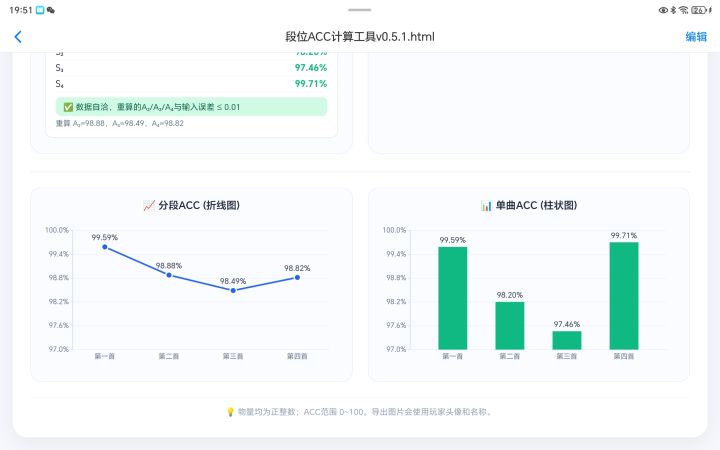Tap the 单曲ACC (柱状图) title
This screenshot has width=720, height=450.
coord(536,205)
